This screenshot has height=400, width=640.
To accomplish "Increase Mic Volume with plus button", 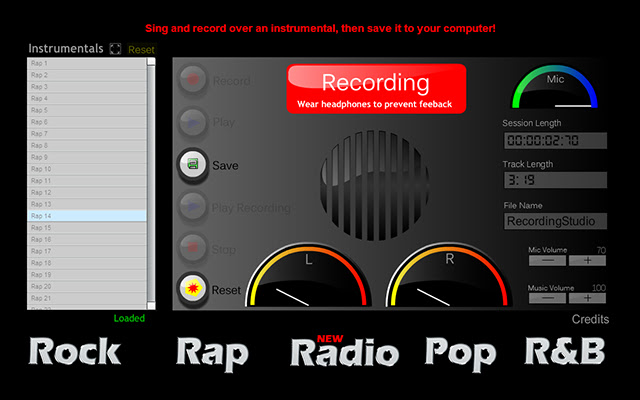I will point(587,260).
